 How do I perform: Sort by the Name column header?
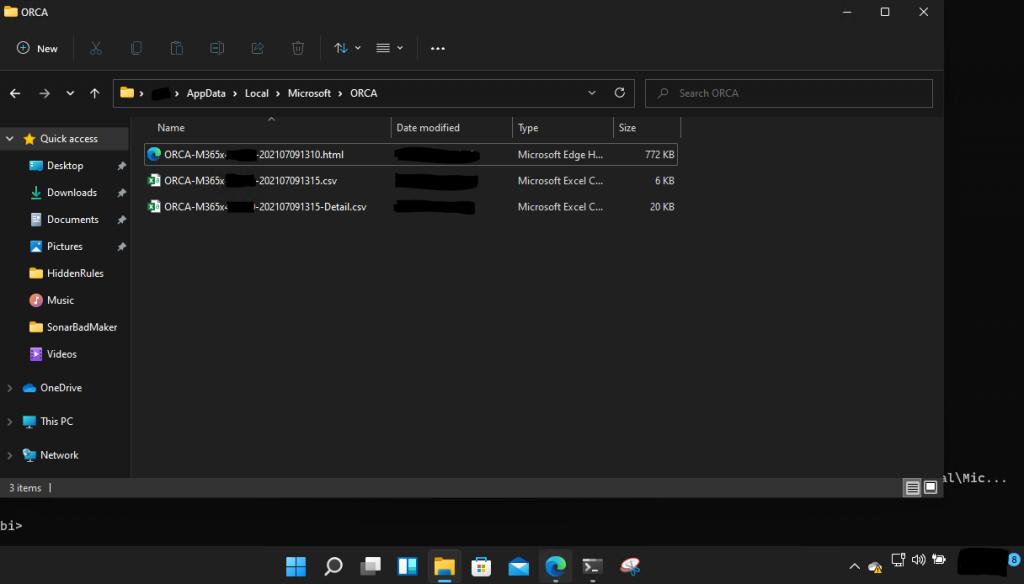point(170,128)
